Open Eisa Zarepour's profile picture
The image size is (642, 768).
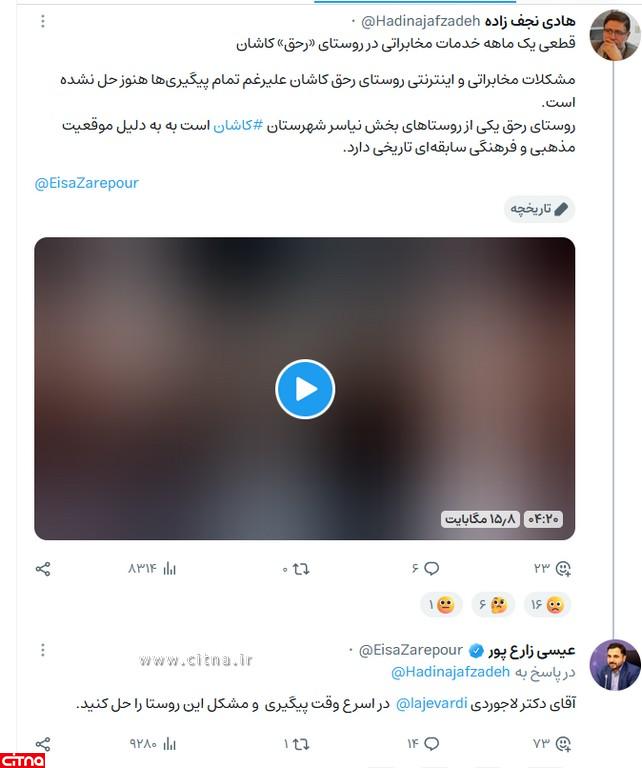click(x=615, y=665)
